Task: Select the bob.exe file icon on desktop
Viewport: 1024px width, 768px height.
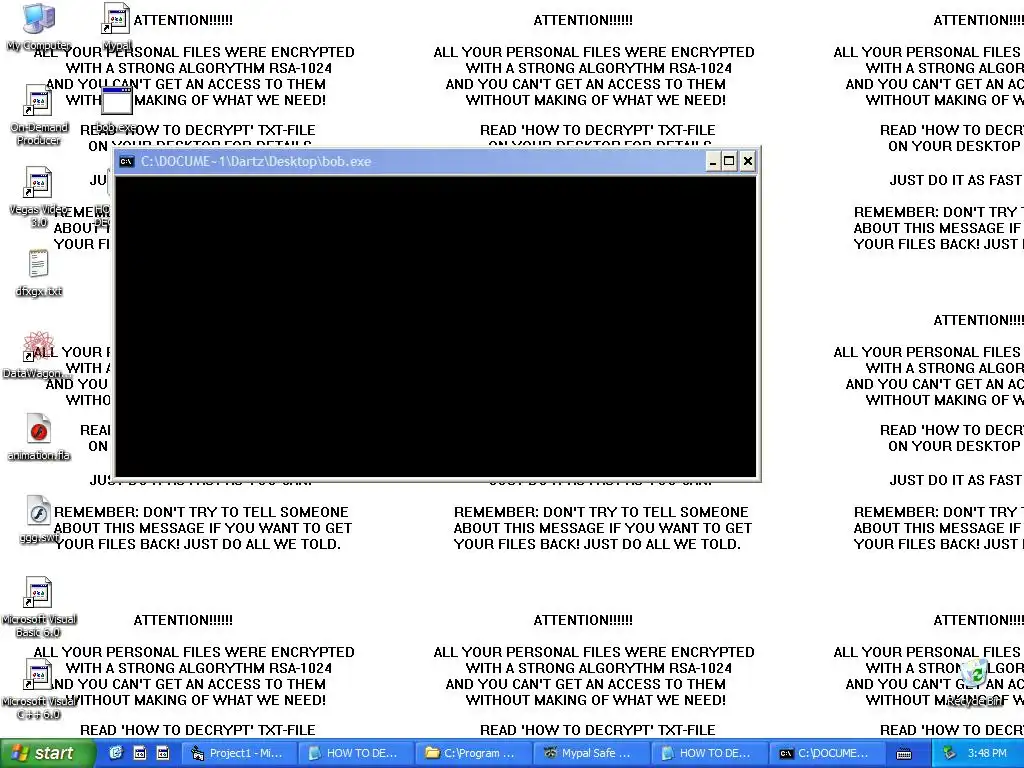Action: click(117, 108)
